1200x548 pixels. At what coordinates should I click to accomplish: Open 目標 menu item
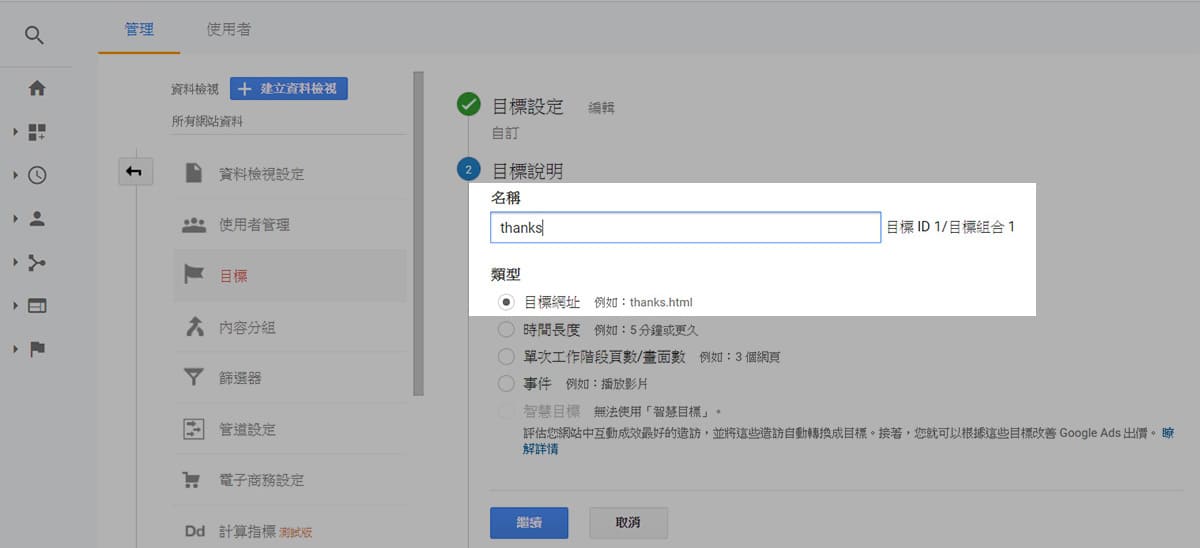pos(290,276)
